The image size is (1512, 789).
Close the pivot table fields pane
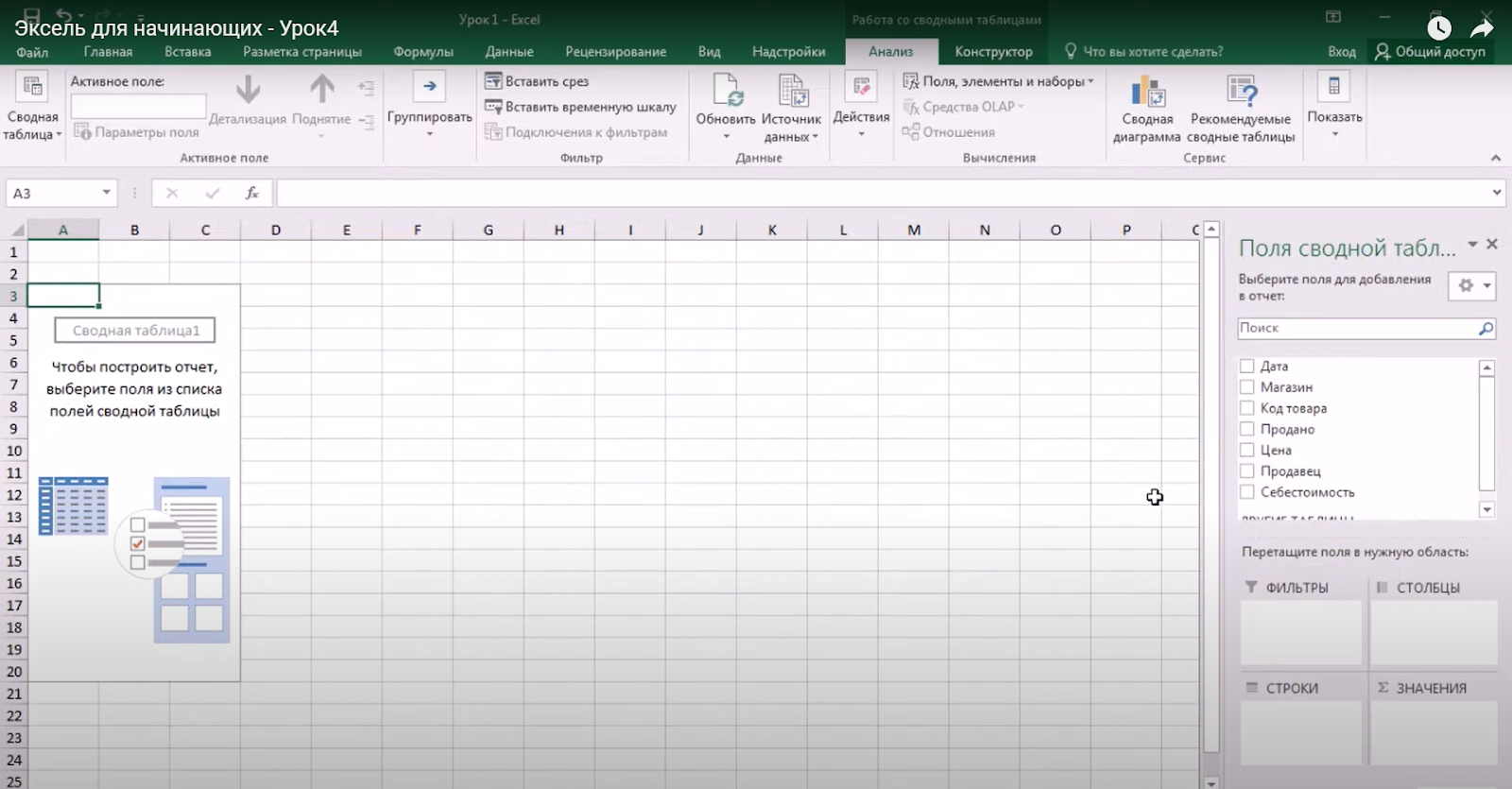point(1492,244)
